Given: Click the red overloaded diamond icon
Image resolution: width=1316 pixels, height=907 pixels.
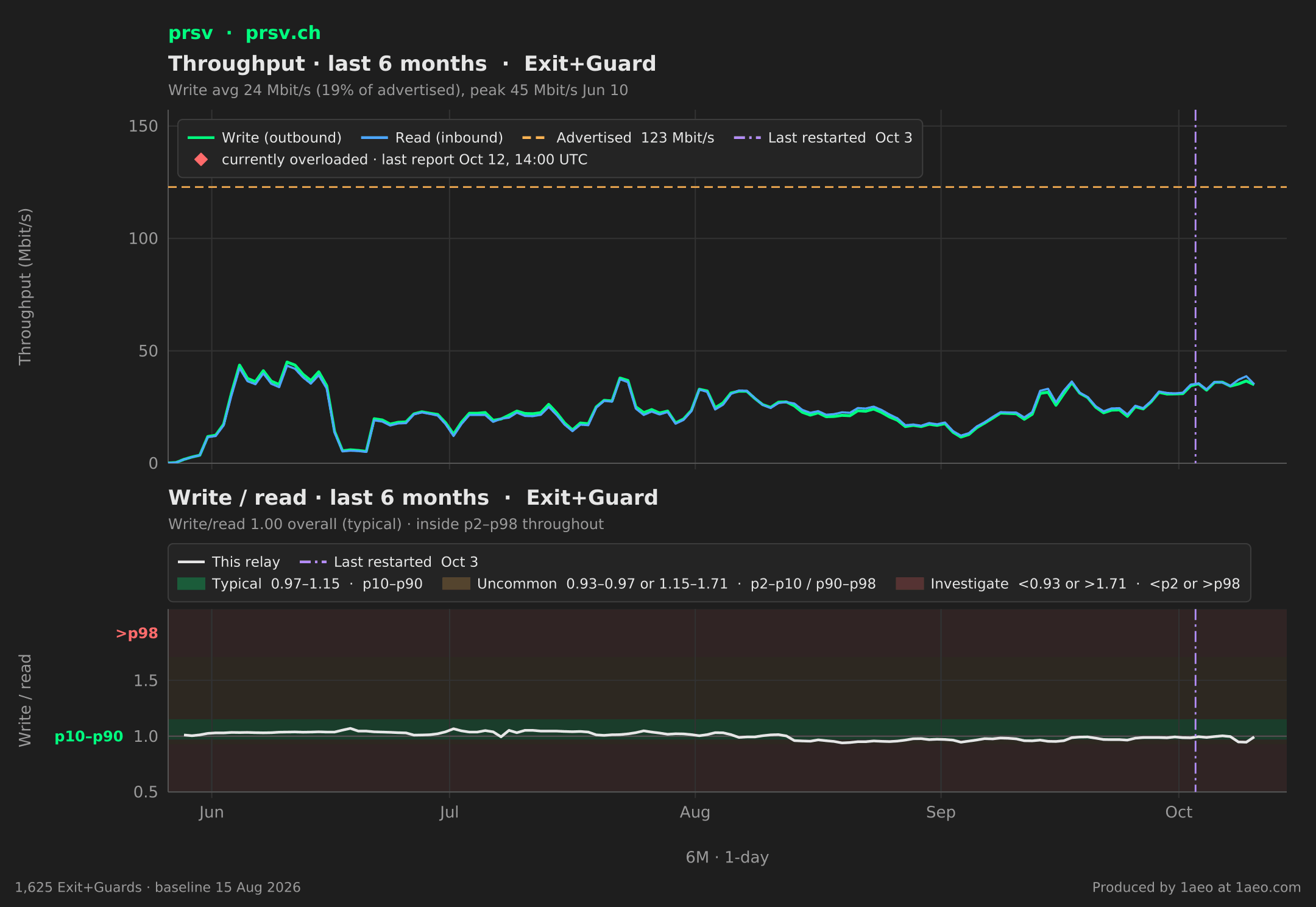Looking at the screenshot, I should click(201, 160).
